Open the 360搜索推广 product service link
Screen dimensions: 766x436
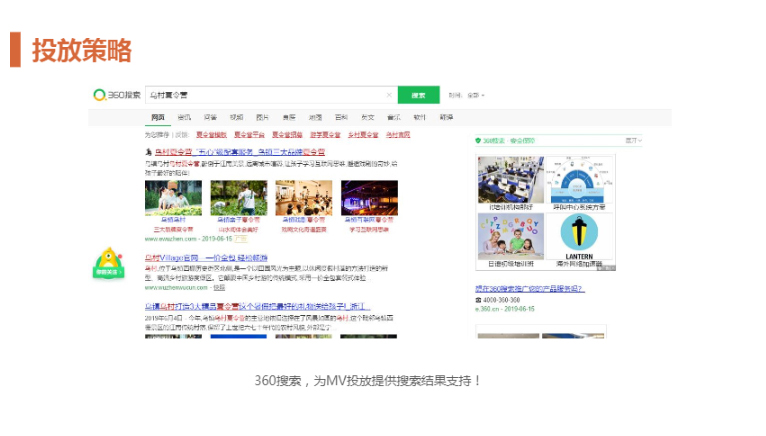[529, 288]
